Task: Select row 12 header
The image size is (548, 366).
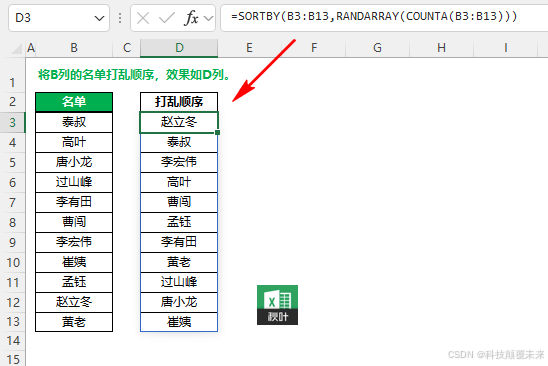Action: (13, 302)
